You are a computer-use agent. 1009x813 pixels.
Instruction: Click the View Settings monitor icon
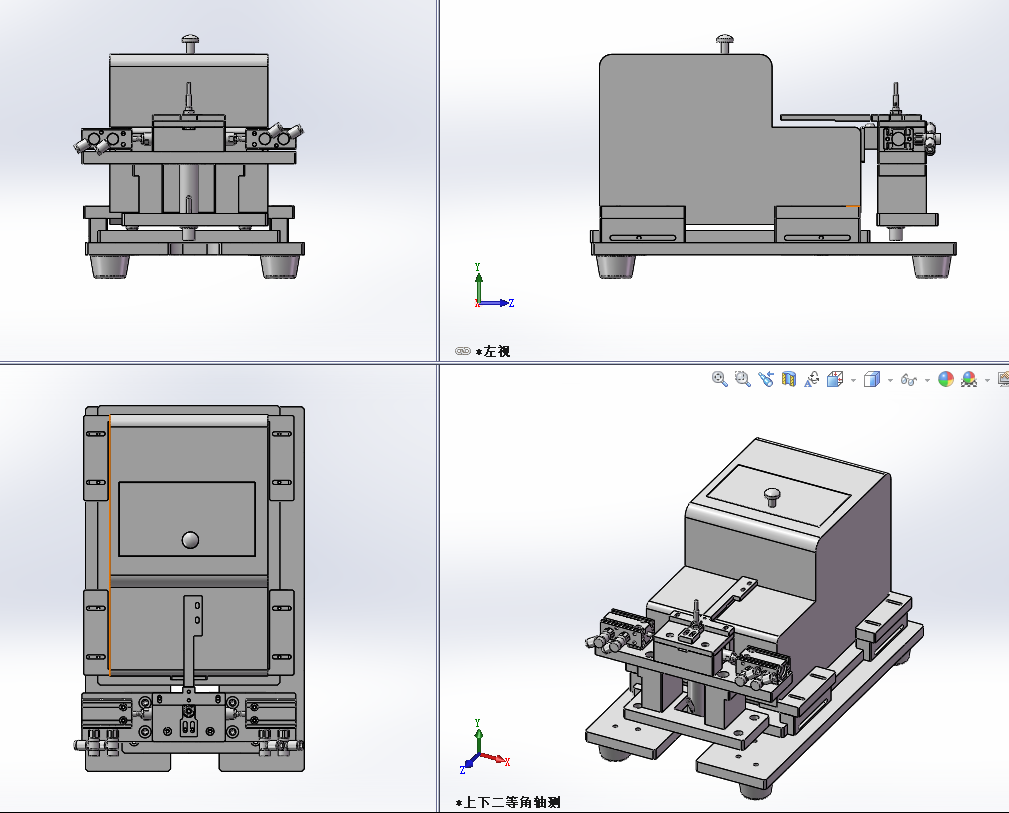click(1004, 379)
